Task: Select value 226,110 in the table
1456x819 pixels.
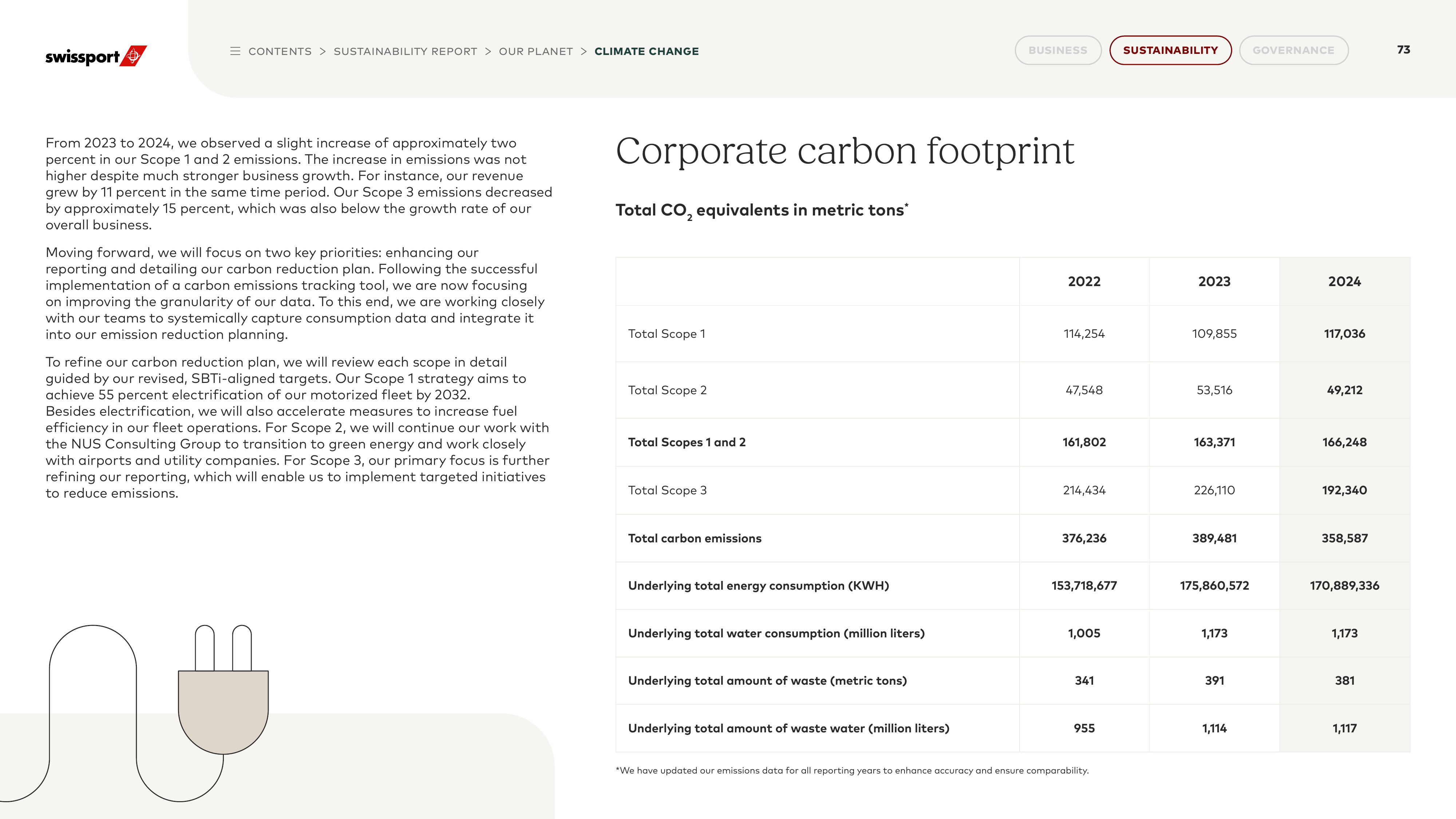Action: tap(1214, 491)
